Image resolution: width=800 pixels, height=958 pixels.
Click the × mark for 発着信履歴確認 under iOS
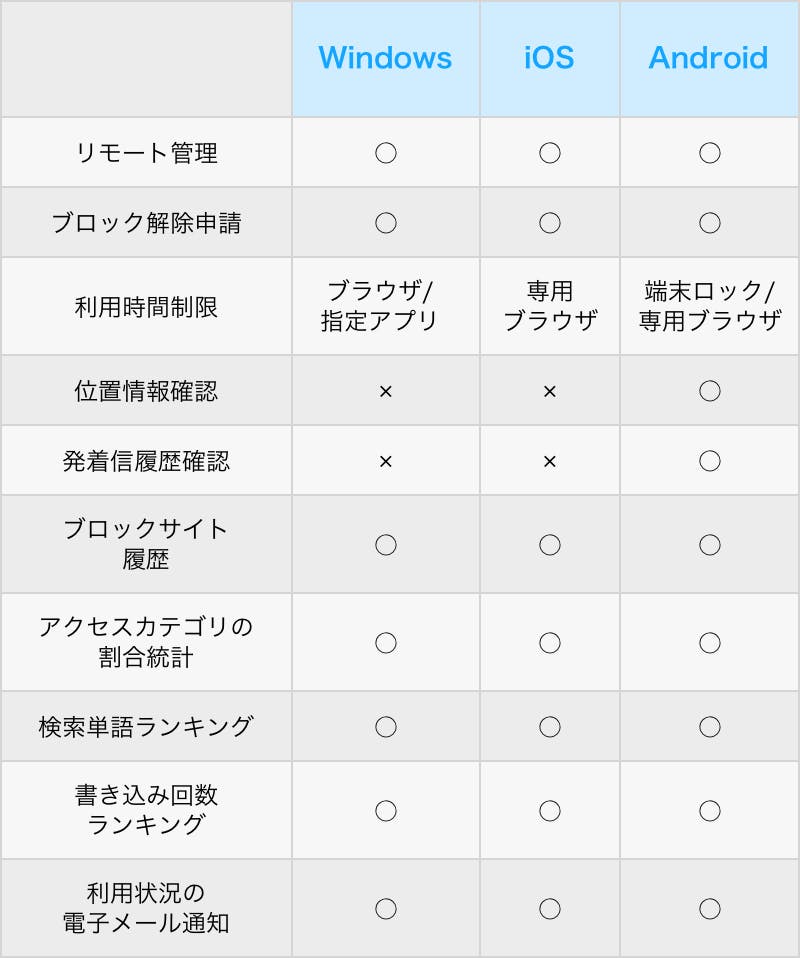click(x=549, y=461)
